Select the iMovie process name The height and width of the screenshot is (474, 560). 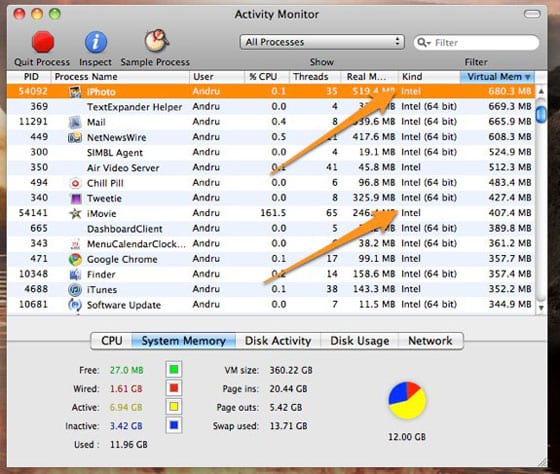(102, 214)
